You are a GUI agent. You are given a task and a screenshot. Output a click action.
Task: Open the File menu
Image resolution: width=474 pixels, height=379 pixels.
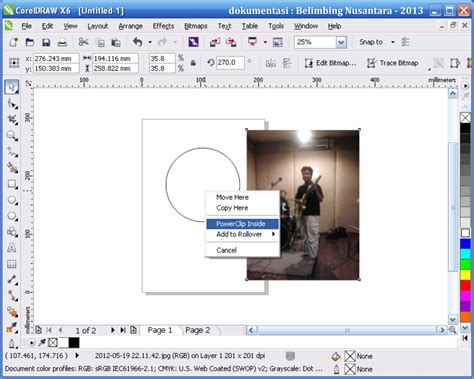[x=26, y=26]
